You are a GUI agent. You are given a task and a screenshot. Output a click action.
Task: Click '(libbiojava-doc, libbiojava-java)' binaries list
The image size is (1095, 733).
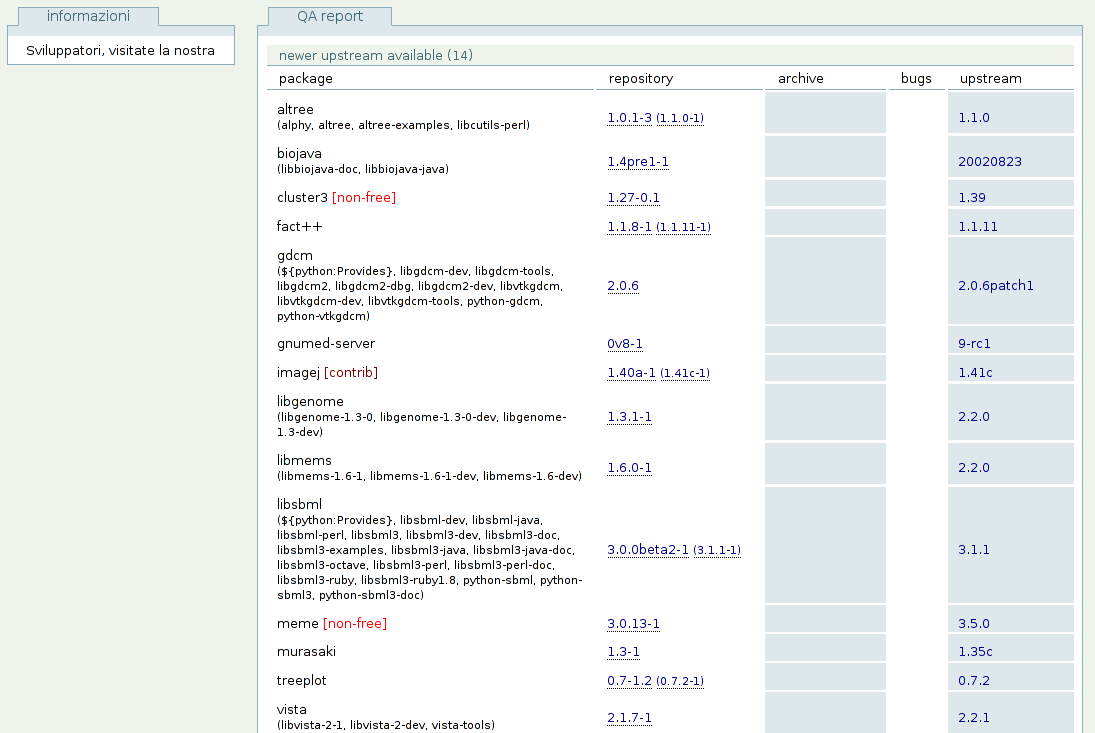362,169
